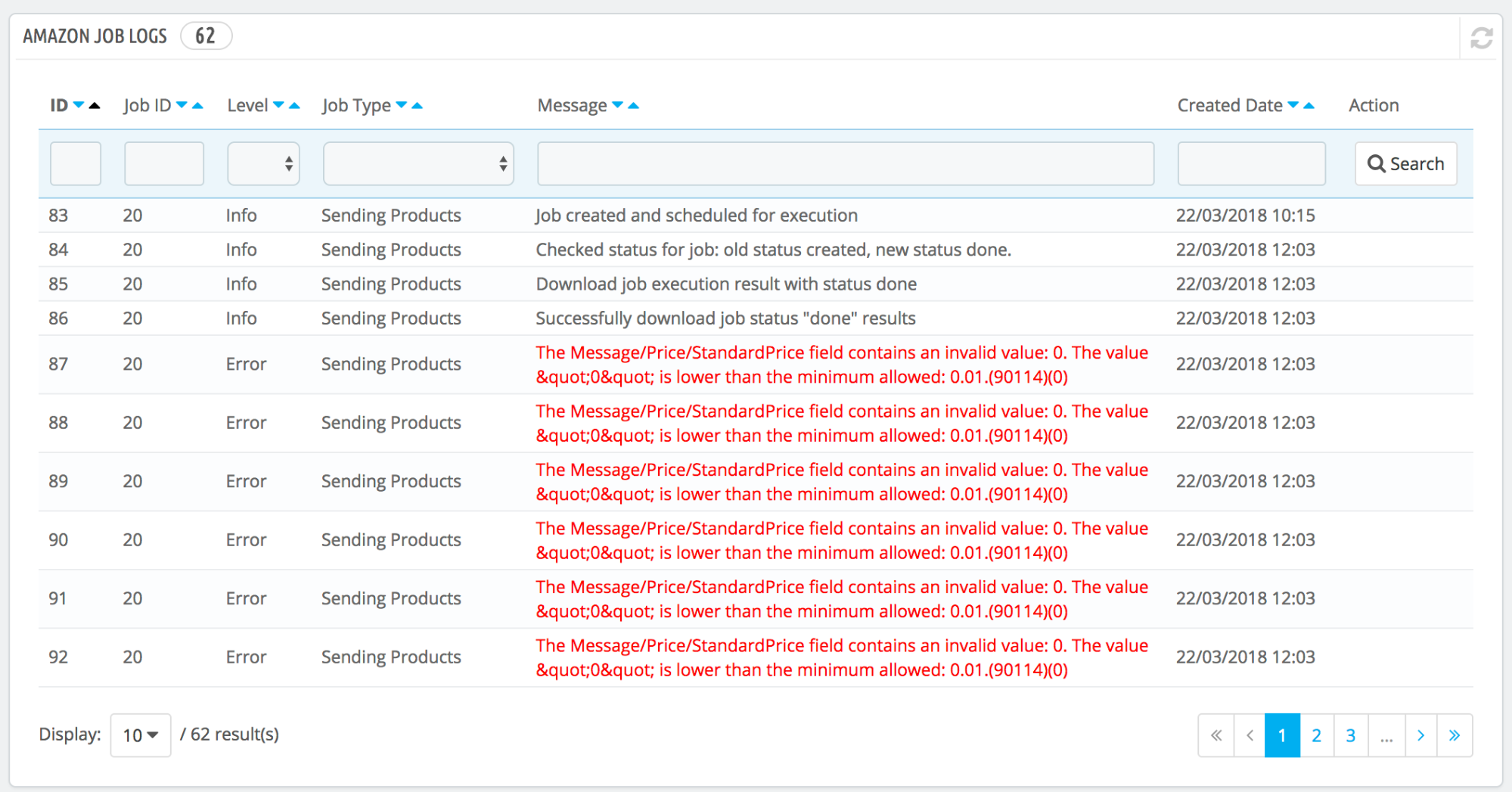Screen dimensions: 1512x792
Task: Click the 'Message' column header label
Action: click(x=572, y=105)
